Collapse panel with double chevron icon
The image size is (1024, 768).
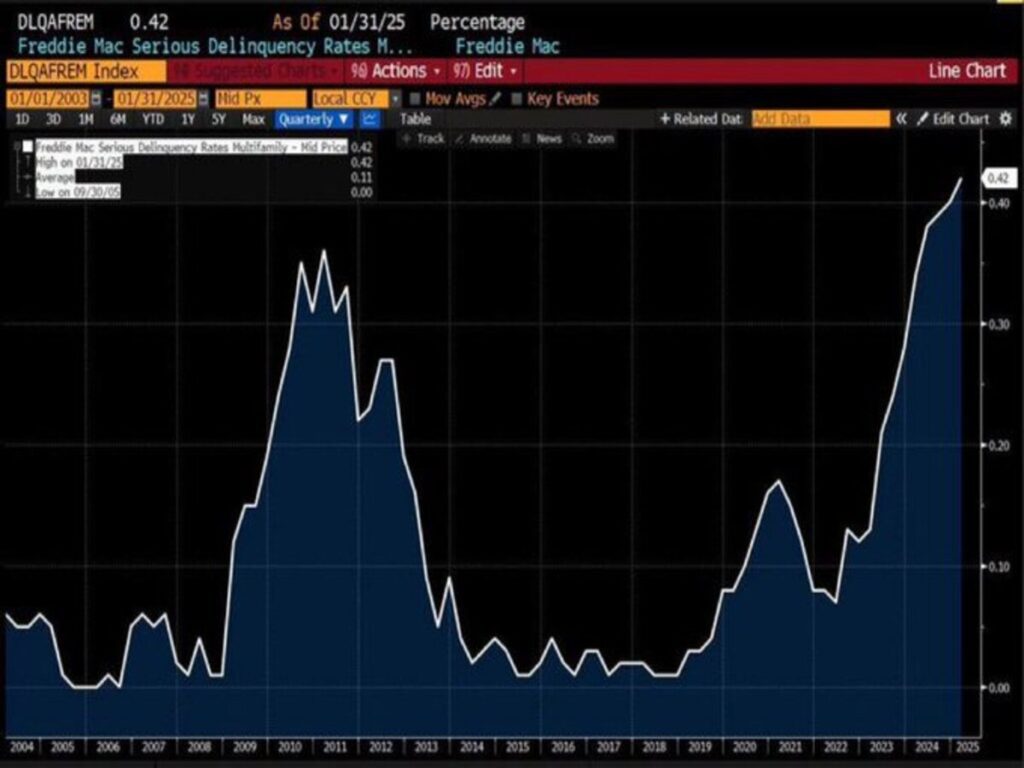click(x=901, y=119)
